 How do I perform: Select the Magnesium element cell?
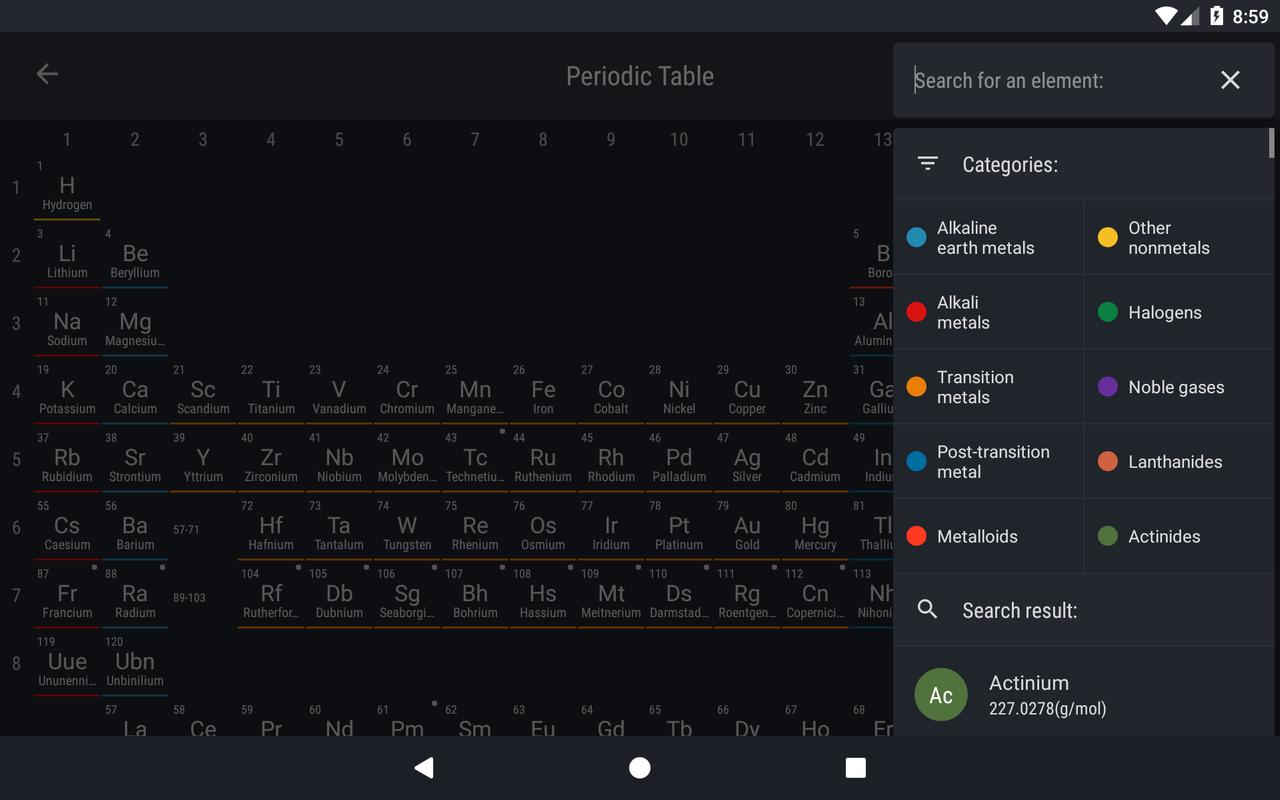click(x=135, y=326)
